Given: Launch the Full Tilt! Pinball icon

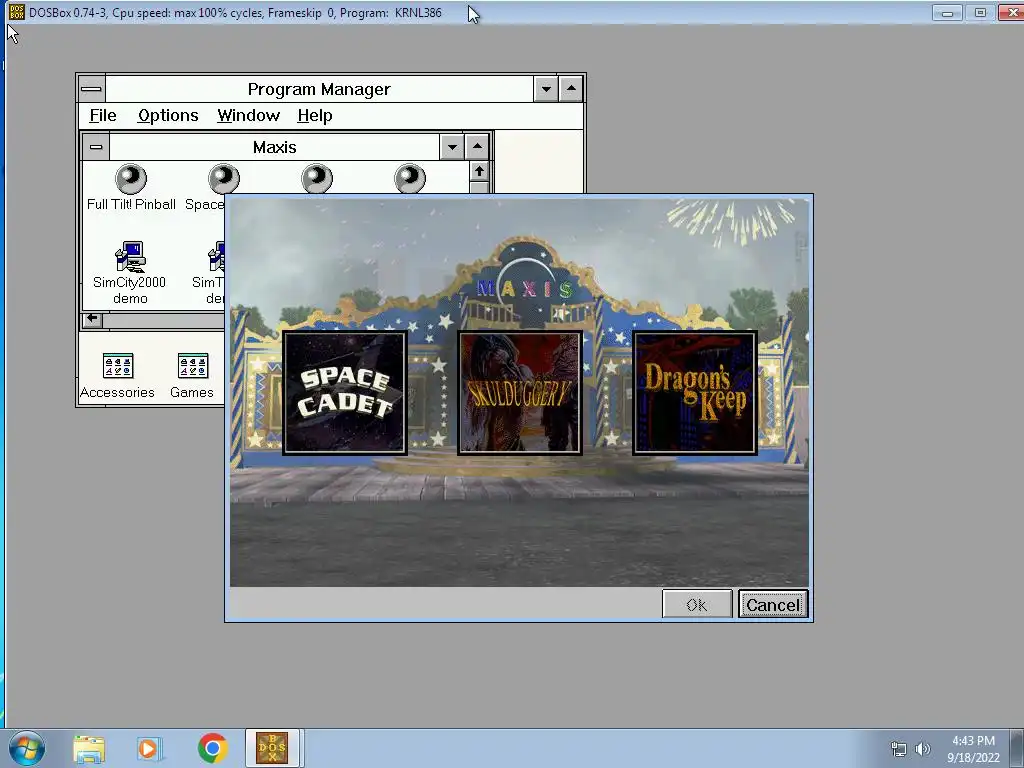Looking at the screenshot, I should [x=131, y=187].
